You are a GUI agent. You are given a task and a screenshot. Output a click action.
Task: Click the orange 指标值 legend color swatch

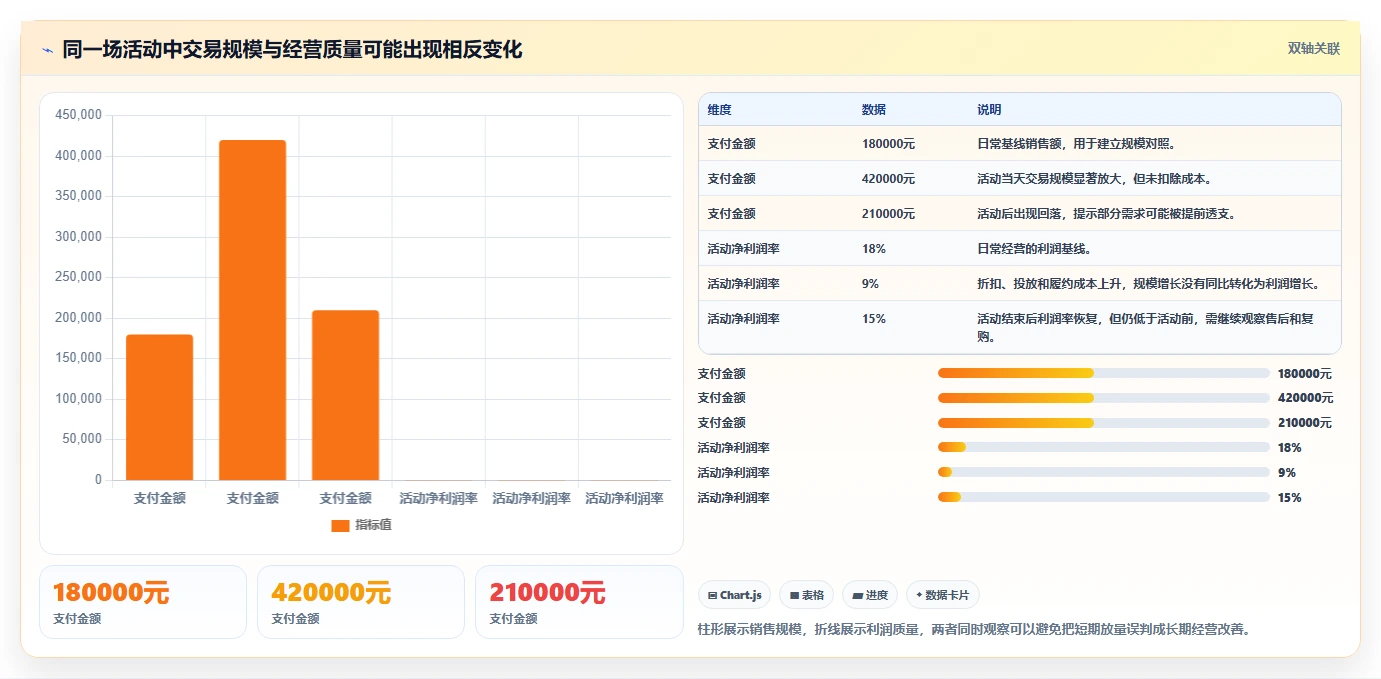tap(340, 525)
